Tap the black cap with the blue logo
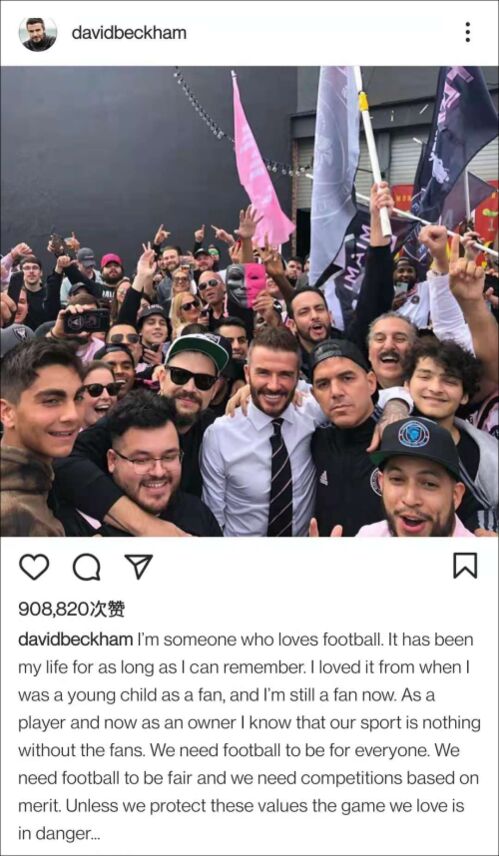Screen dimensions: 499x856 (x=418, y=443)
